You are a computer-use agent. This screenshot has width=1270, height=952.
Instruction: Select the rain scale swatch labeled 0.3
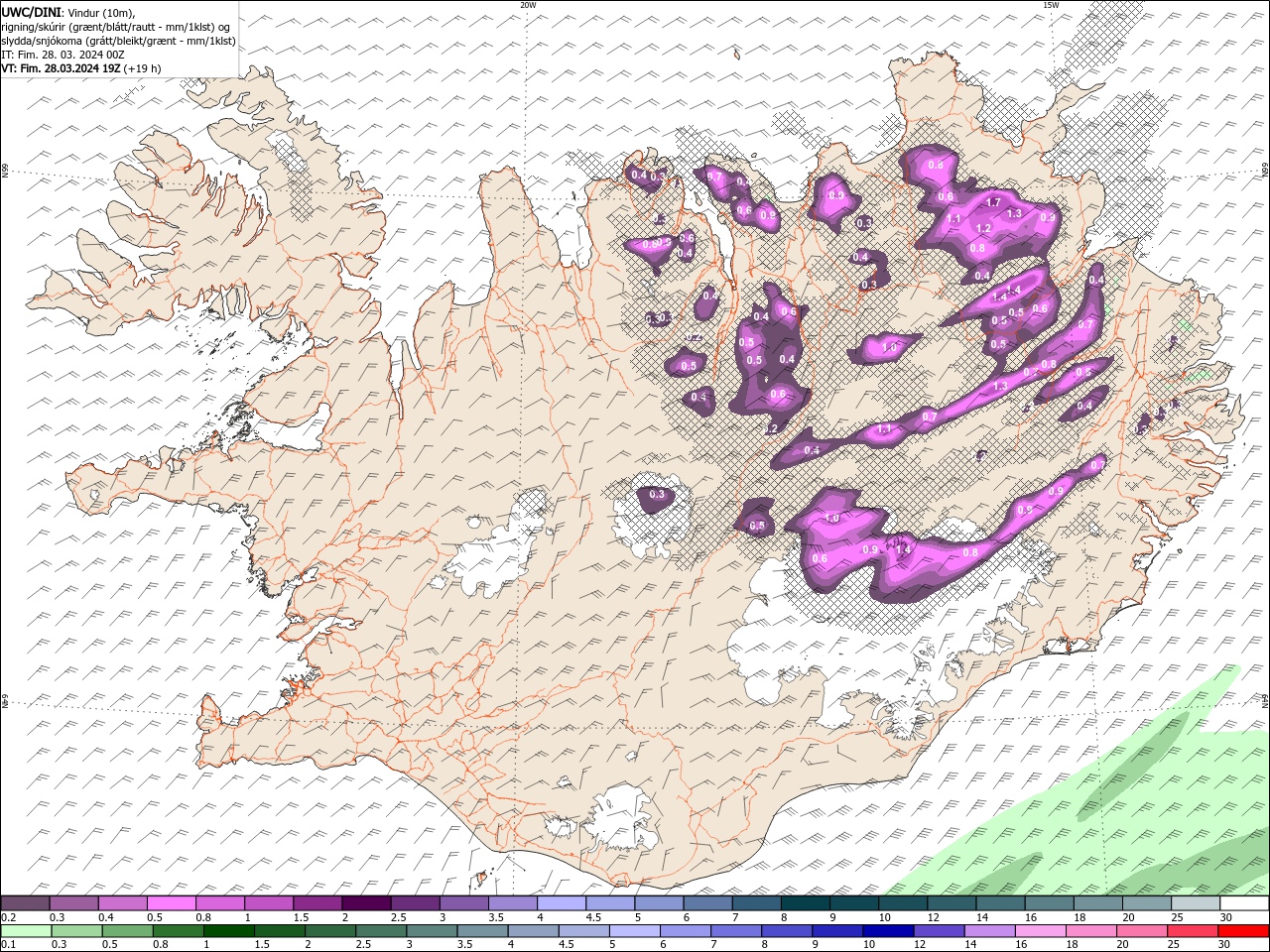coord(76,931)
